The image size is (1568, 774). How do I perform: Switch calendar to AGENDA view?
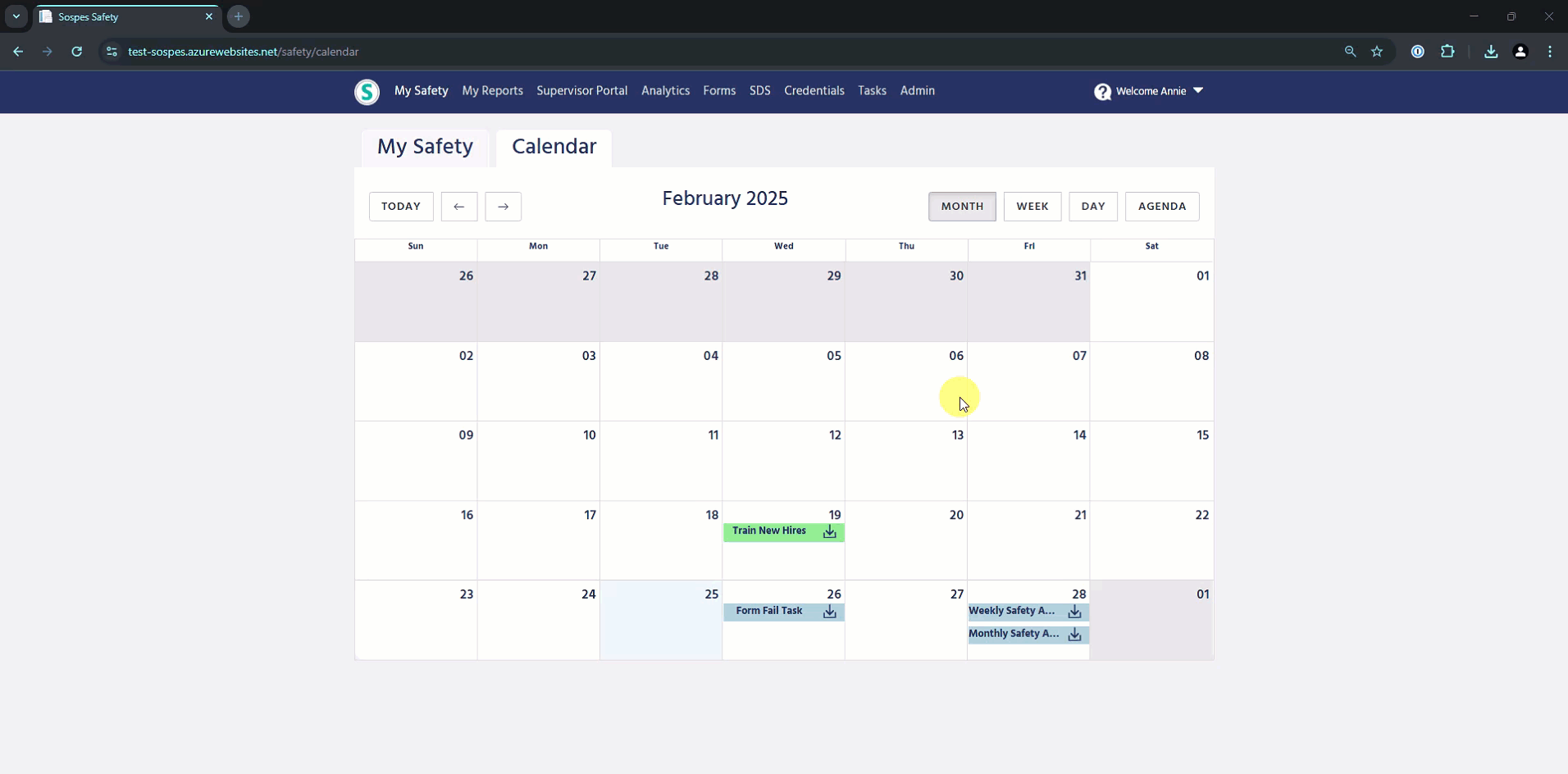coord(1162,207)
